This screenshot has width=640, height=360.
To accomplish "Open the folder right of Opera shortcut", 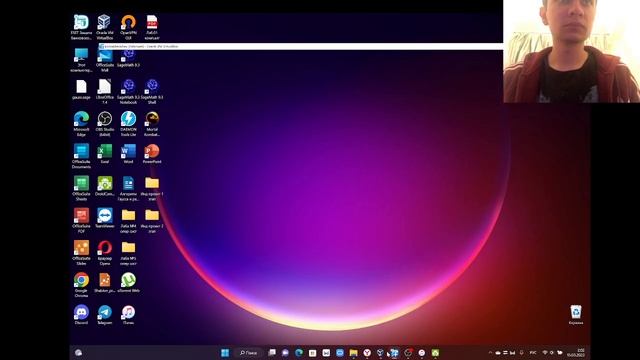I will [128, 253].
